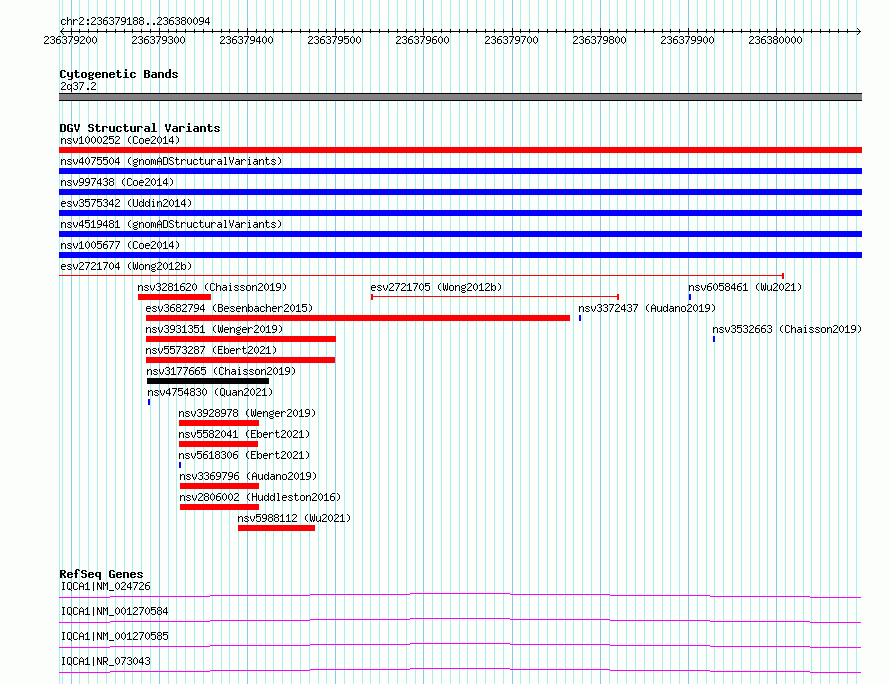Screen dimensions: 890x684
Task: Click the nsv3281620 (Chaisson2019) label
Action: tap(212, 287)
